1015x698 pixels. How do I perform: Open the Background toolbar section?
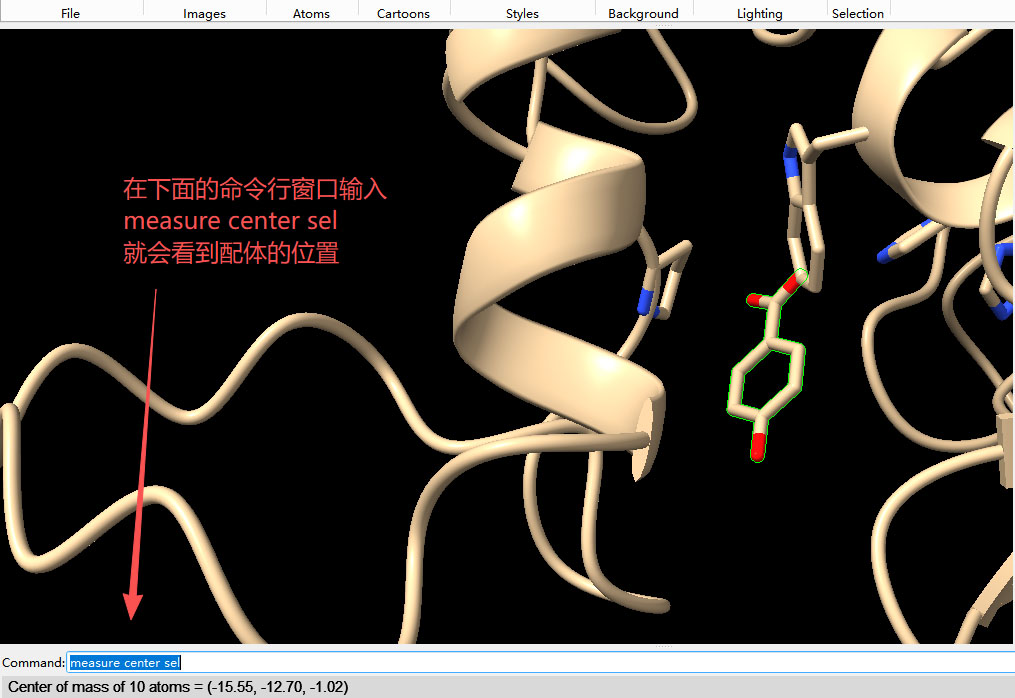tap(643, 13)
